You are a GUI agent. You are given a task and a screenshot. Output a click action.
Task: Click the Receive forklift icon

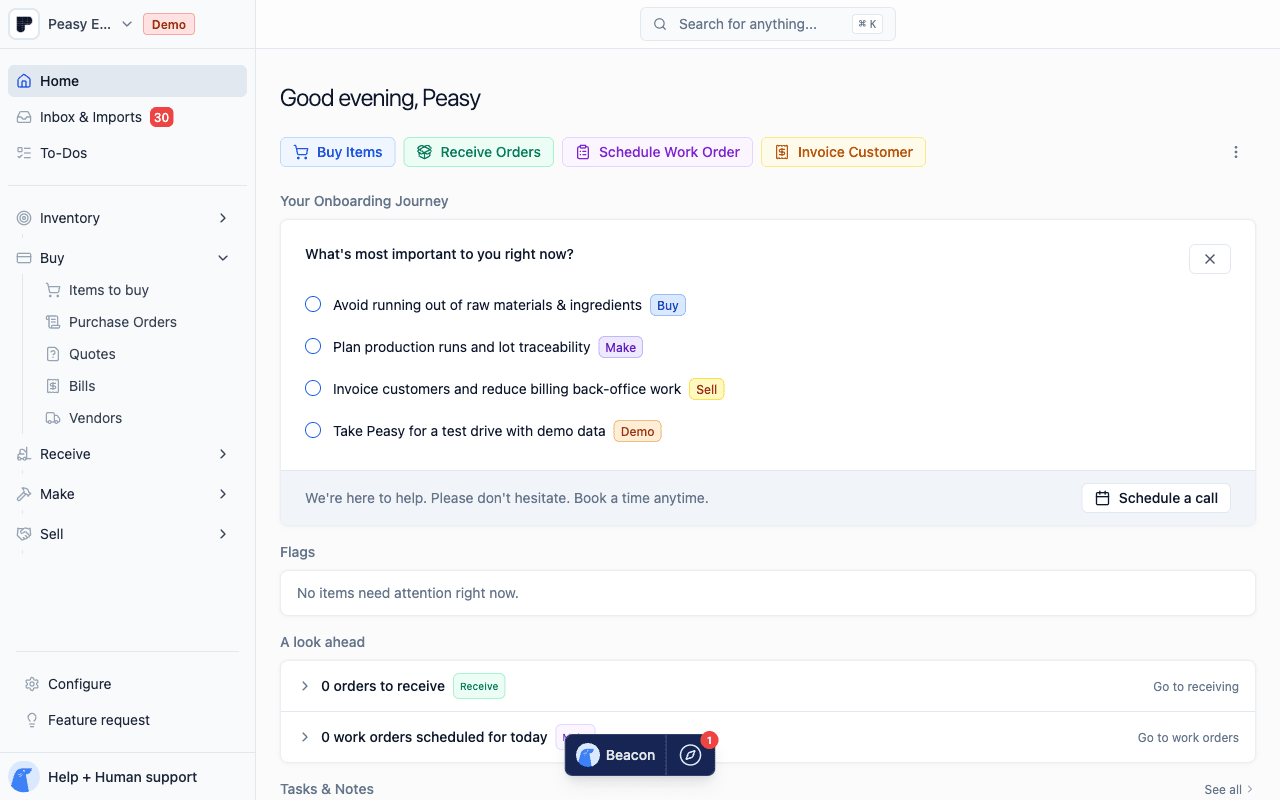point(24,454)
